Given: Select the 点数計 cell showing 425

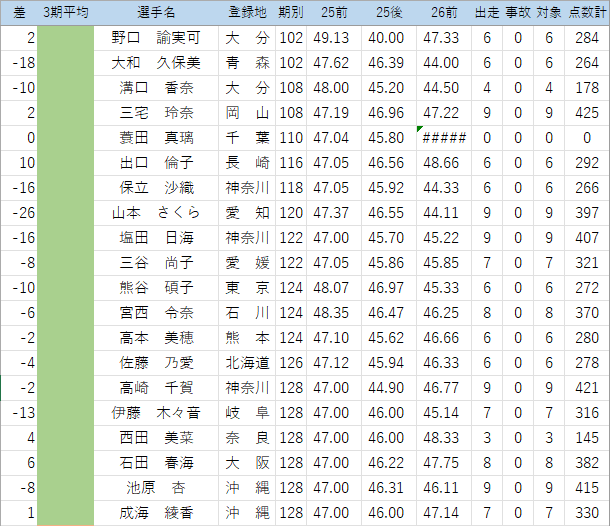Looking at the screenshot, I should (x=586, y=112).
